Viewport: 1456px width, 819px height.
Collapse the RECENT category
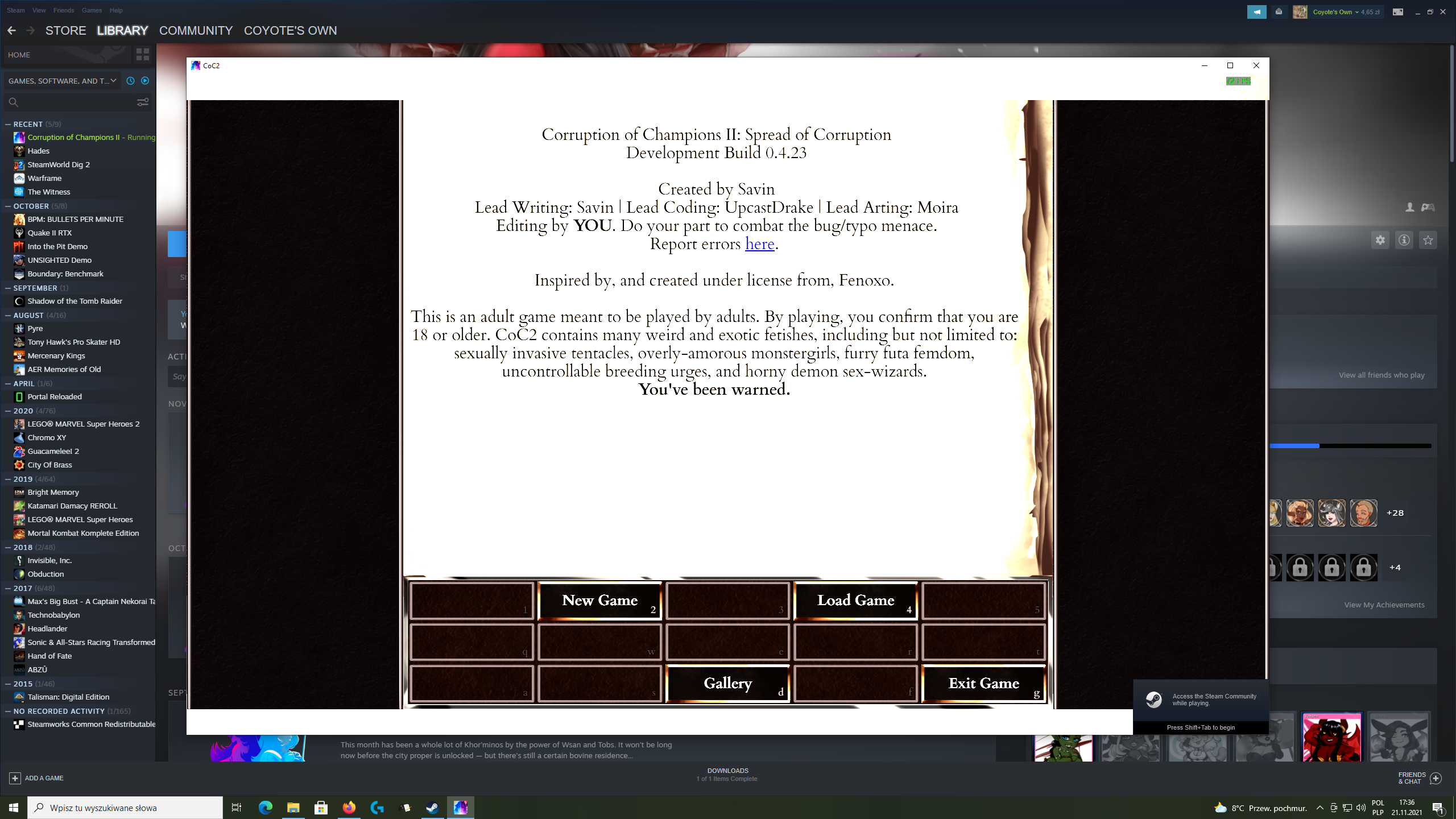pos(8,124)
